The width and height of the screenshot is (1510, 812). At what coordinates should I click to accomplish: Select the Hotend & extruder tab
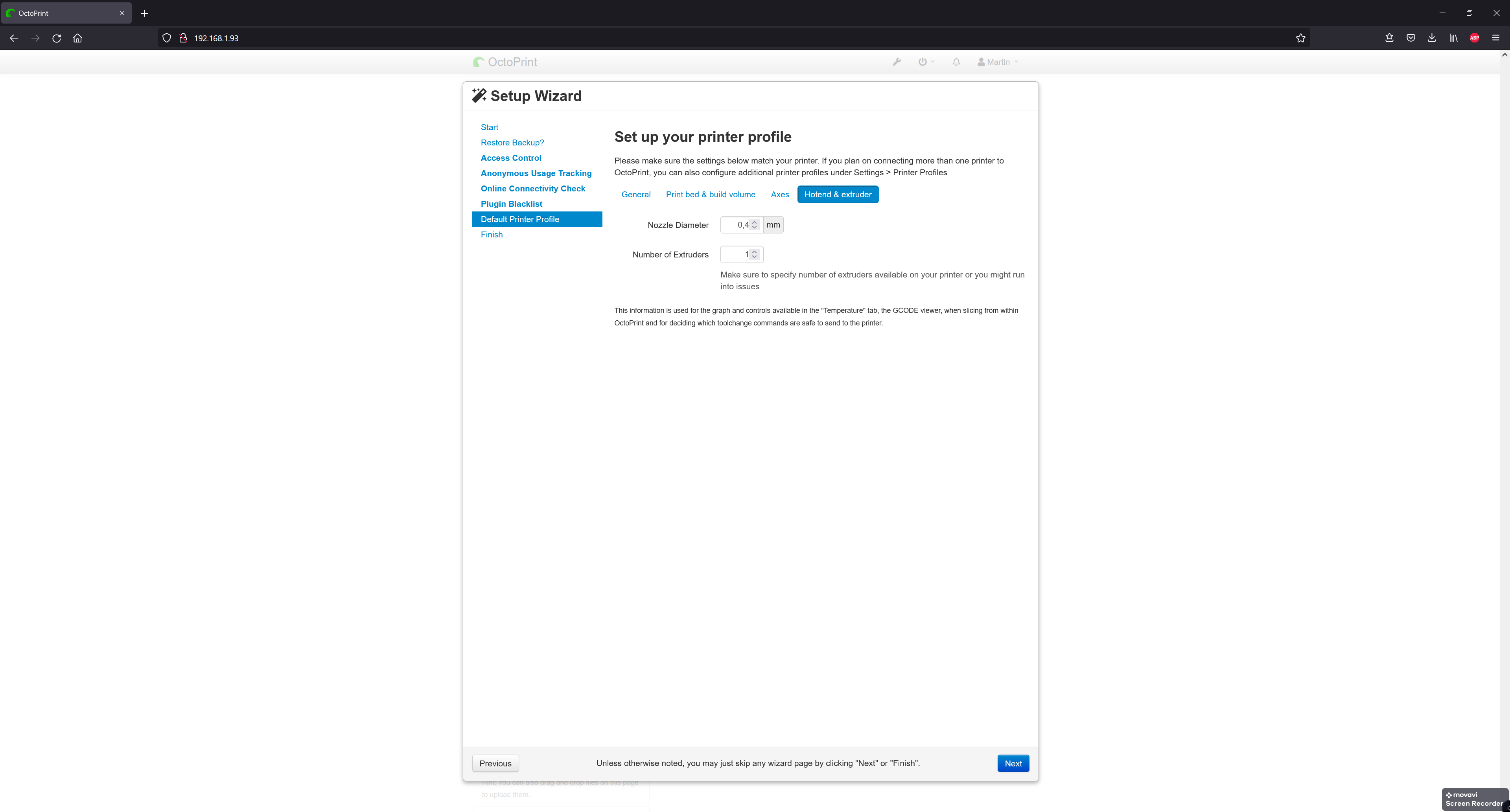click(838, 195)
